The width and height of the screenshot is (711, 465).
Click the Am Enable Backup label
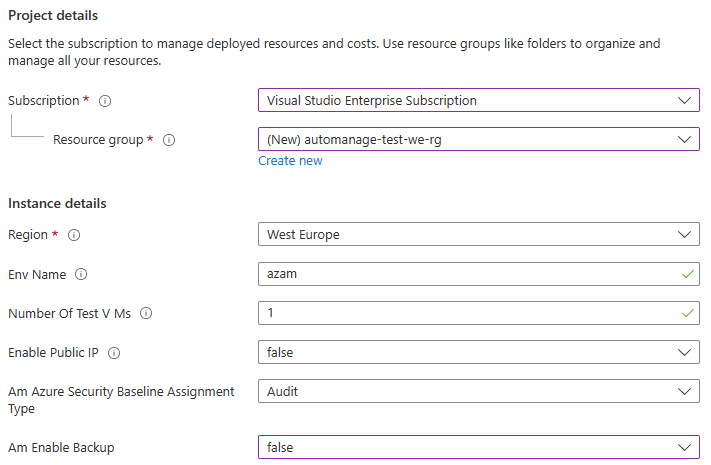click(61, 448)
